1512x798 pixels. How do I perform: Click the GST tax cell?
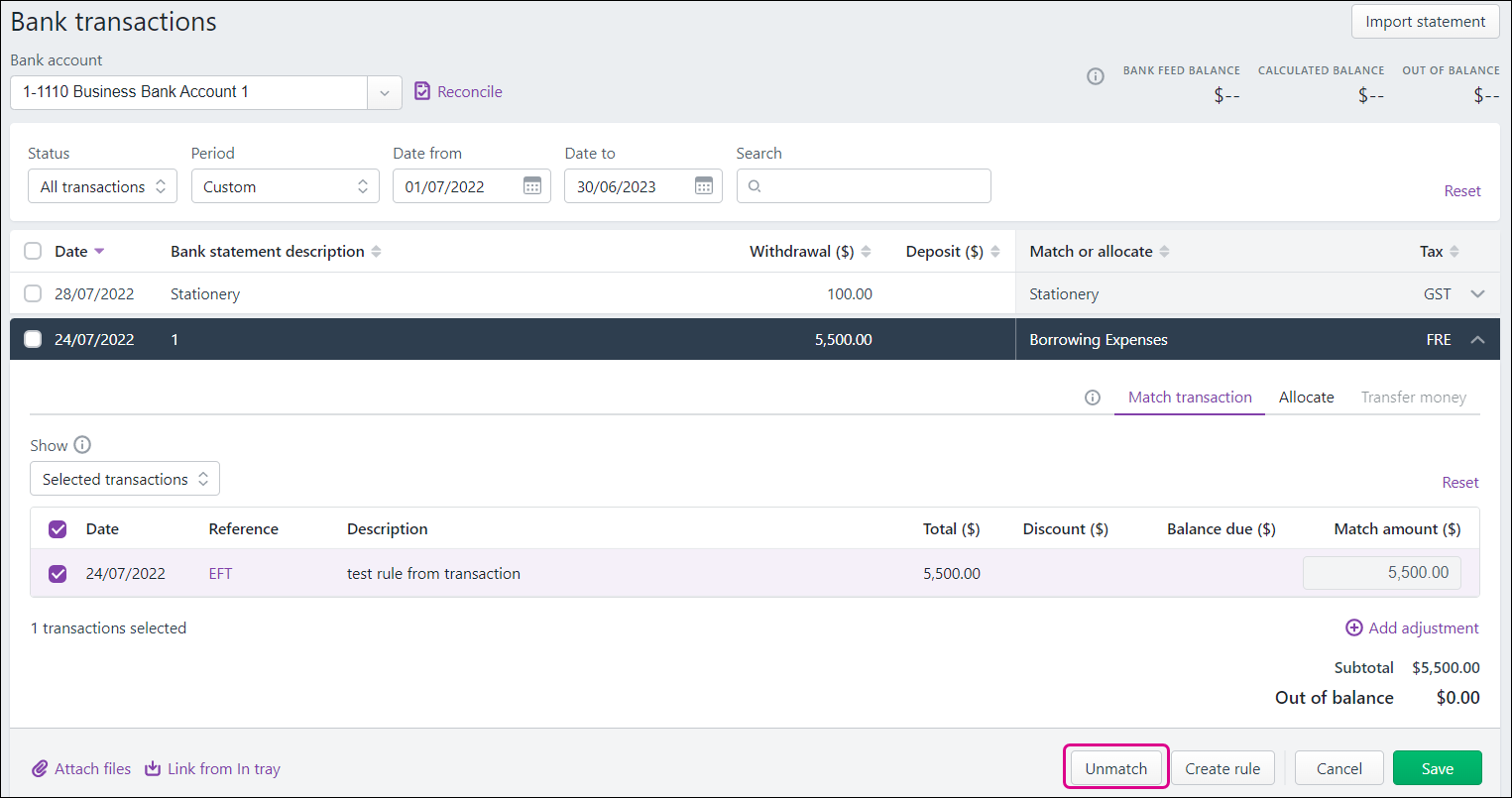(x=1438, y=293)
